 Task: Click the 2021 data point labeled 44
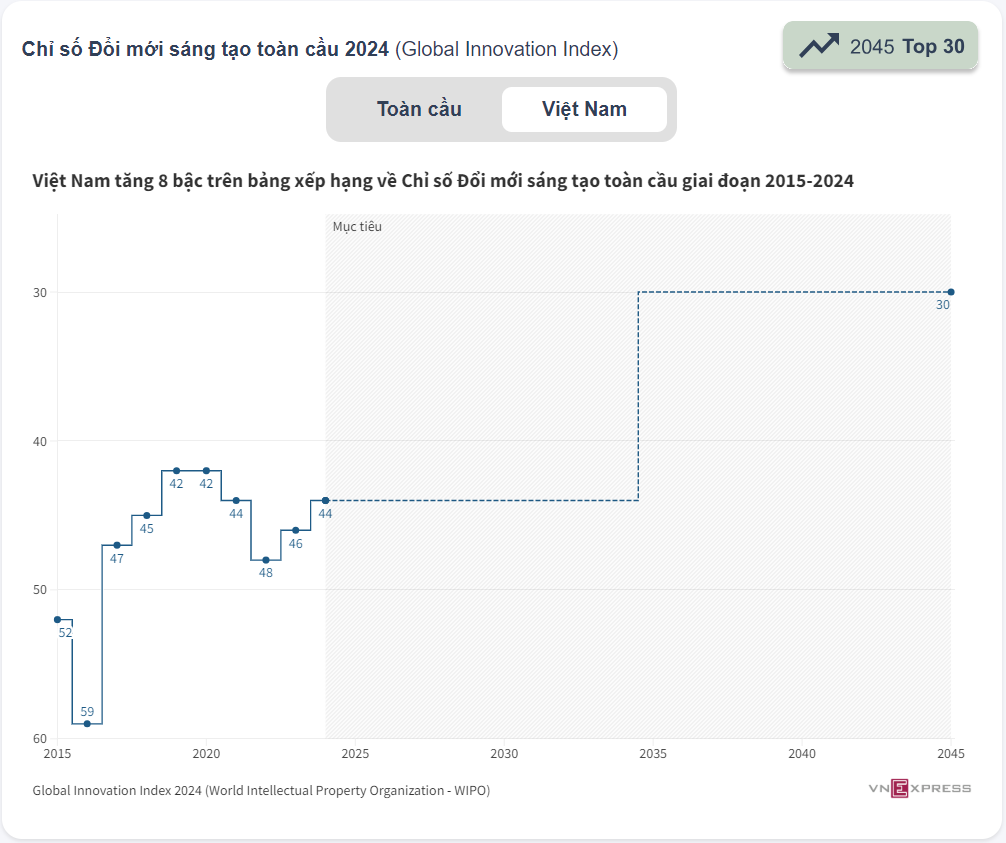(236, 500)
